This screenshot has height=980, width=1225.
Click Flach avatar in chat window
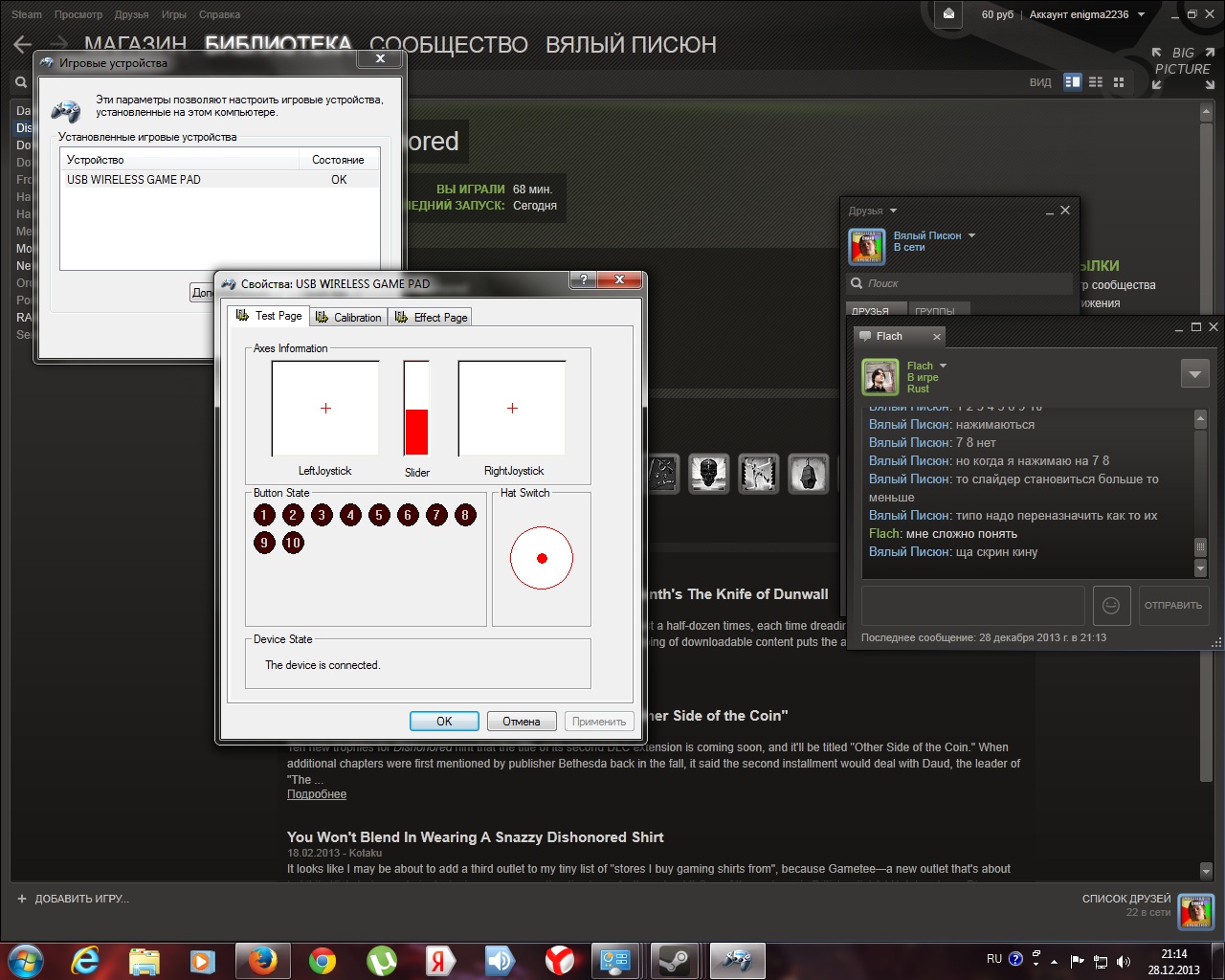(x=880, y=377)
